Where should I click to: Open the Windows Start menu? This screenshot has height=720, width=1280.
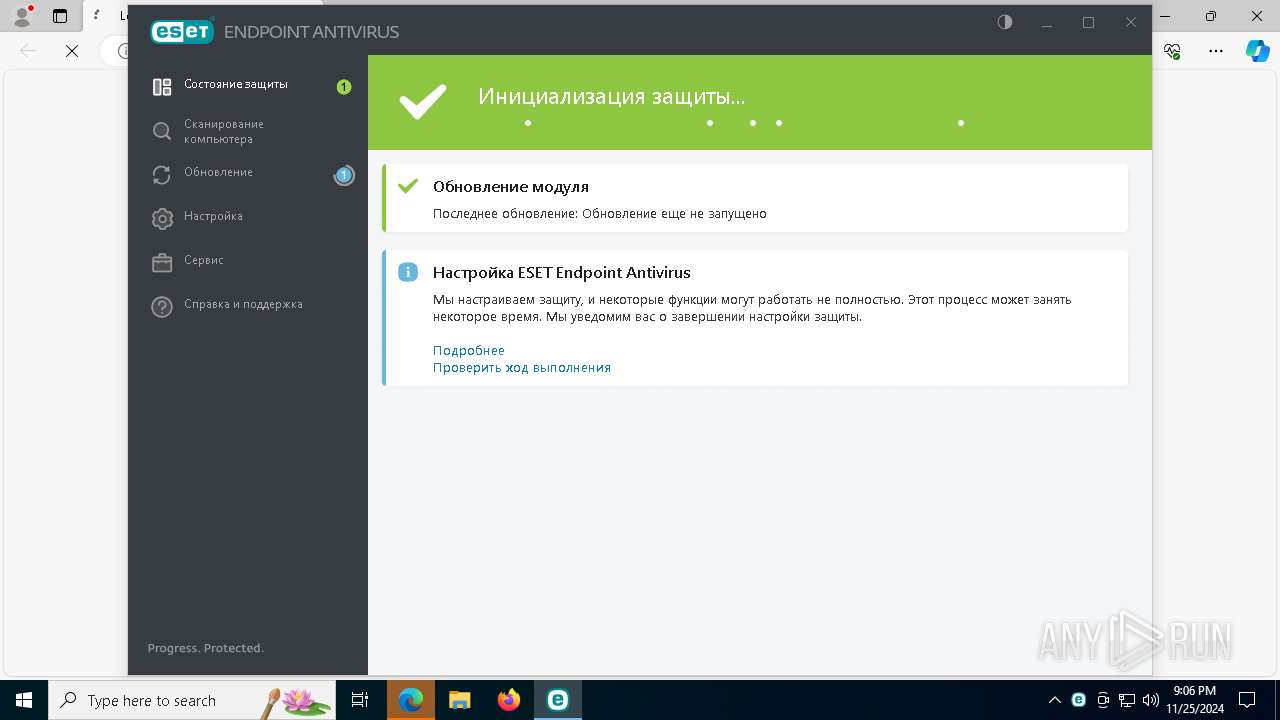[x=24, y=700]
